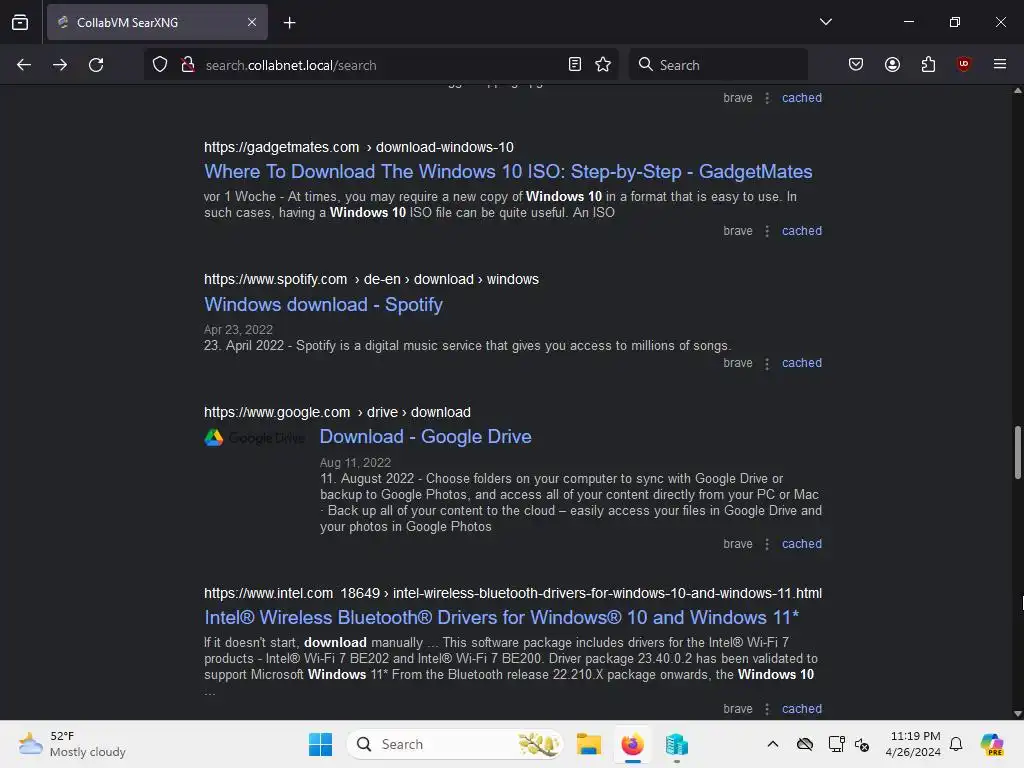Click Firefox icon in taskbar
Viewport: 1024px width, 768px height.
(x=632, y=744)
